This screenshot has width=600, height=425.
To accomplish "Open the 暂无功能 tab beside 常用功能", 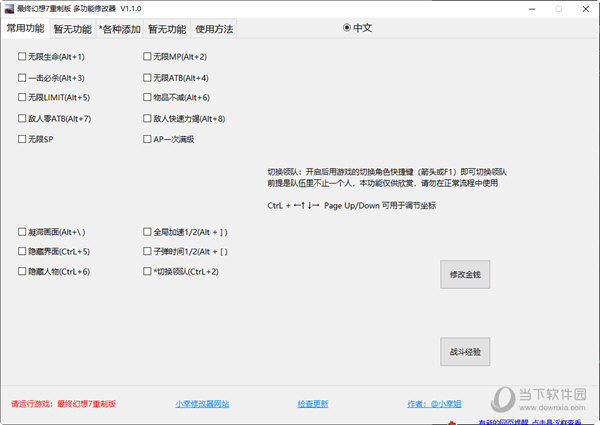I will [72, 29].
